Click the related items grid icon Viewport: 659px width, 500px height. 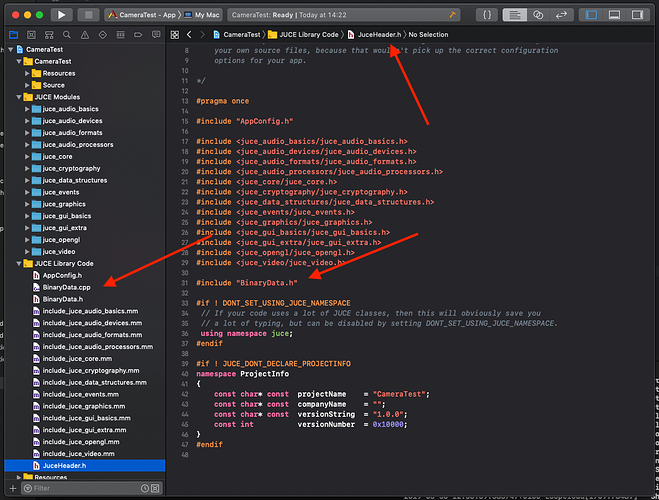(x=174, y=34)
